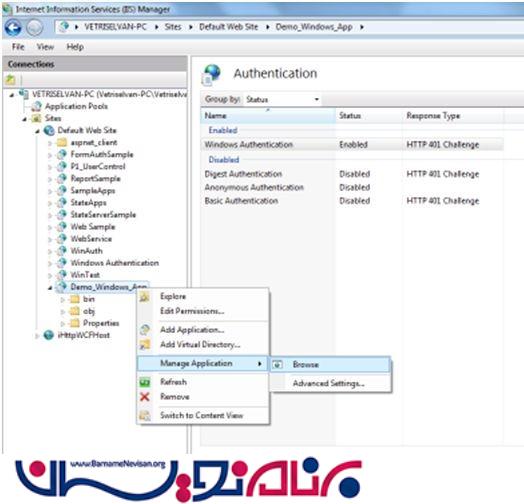The height and width of the screenshot is (504, 524).
Task: Click VETRISELVAN-PC in the breadcrumb
Action: pyautogui.click(x=115, y=27)
